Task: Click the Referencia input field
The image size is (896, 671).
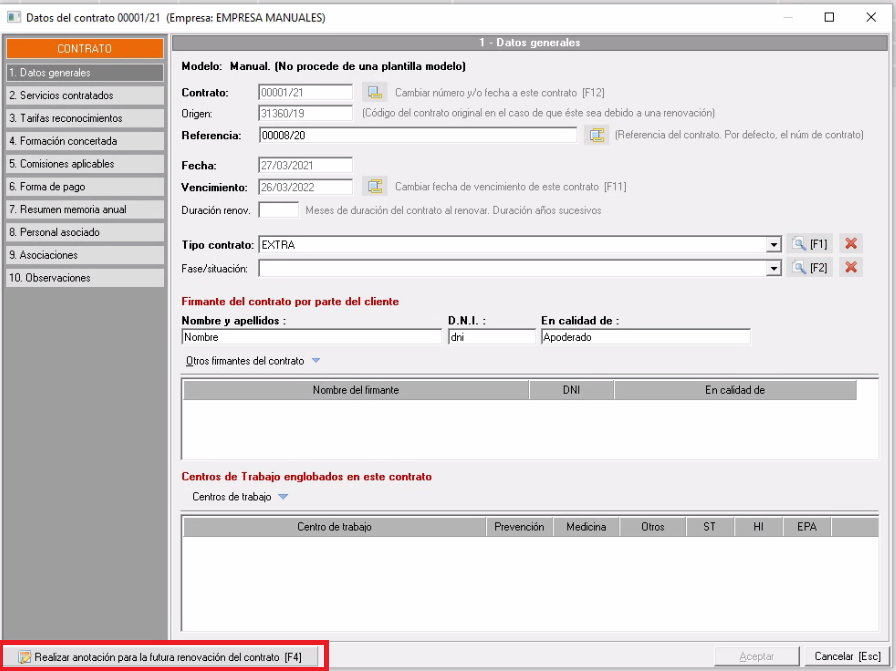Action: tap(417, 135)
